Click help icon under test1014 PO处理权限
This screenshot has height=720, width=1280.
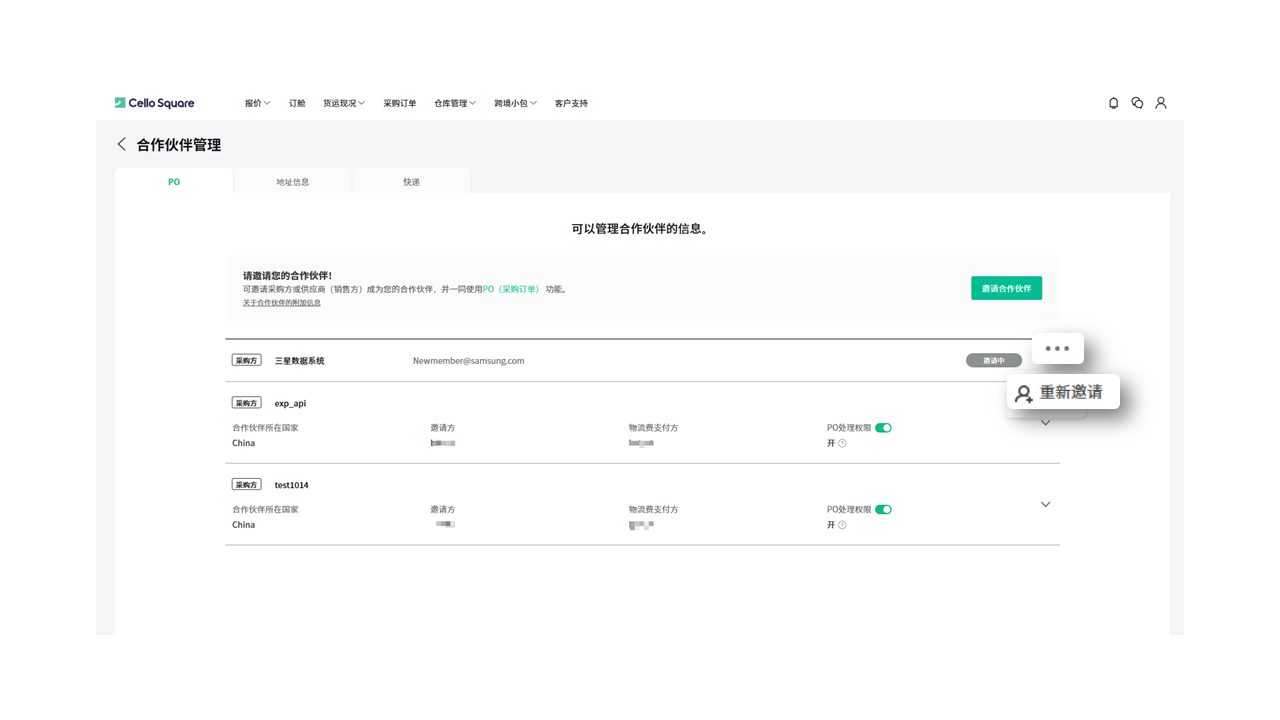pos(842,525)
